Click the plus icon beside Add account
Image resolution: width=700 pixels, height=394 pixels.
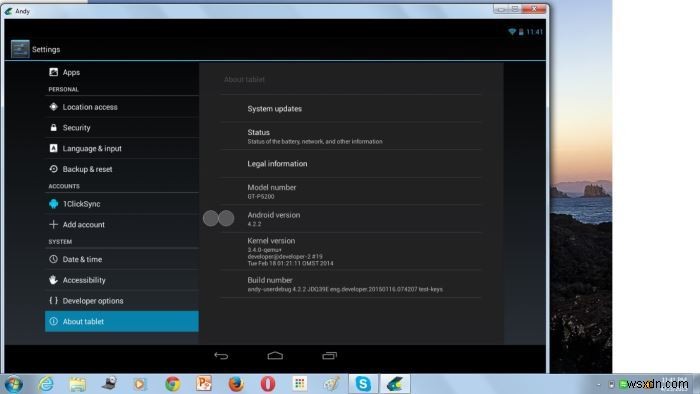[54, 224]
